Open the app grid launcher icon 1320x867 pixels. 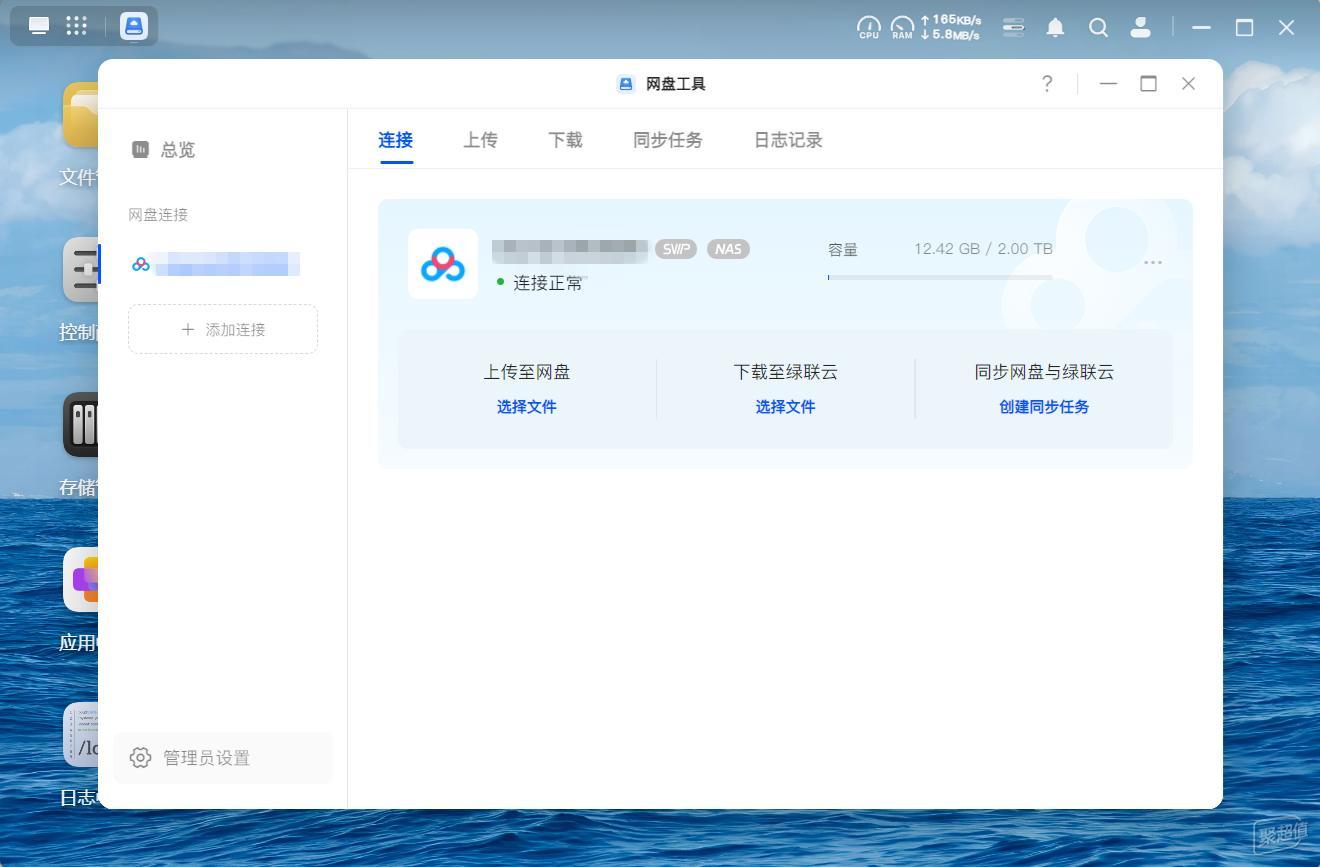(77, 26)
